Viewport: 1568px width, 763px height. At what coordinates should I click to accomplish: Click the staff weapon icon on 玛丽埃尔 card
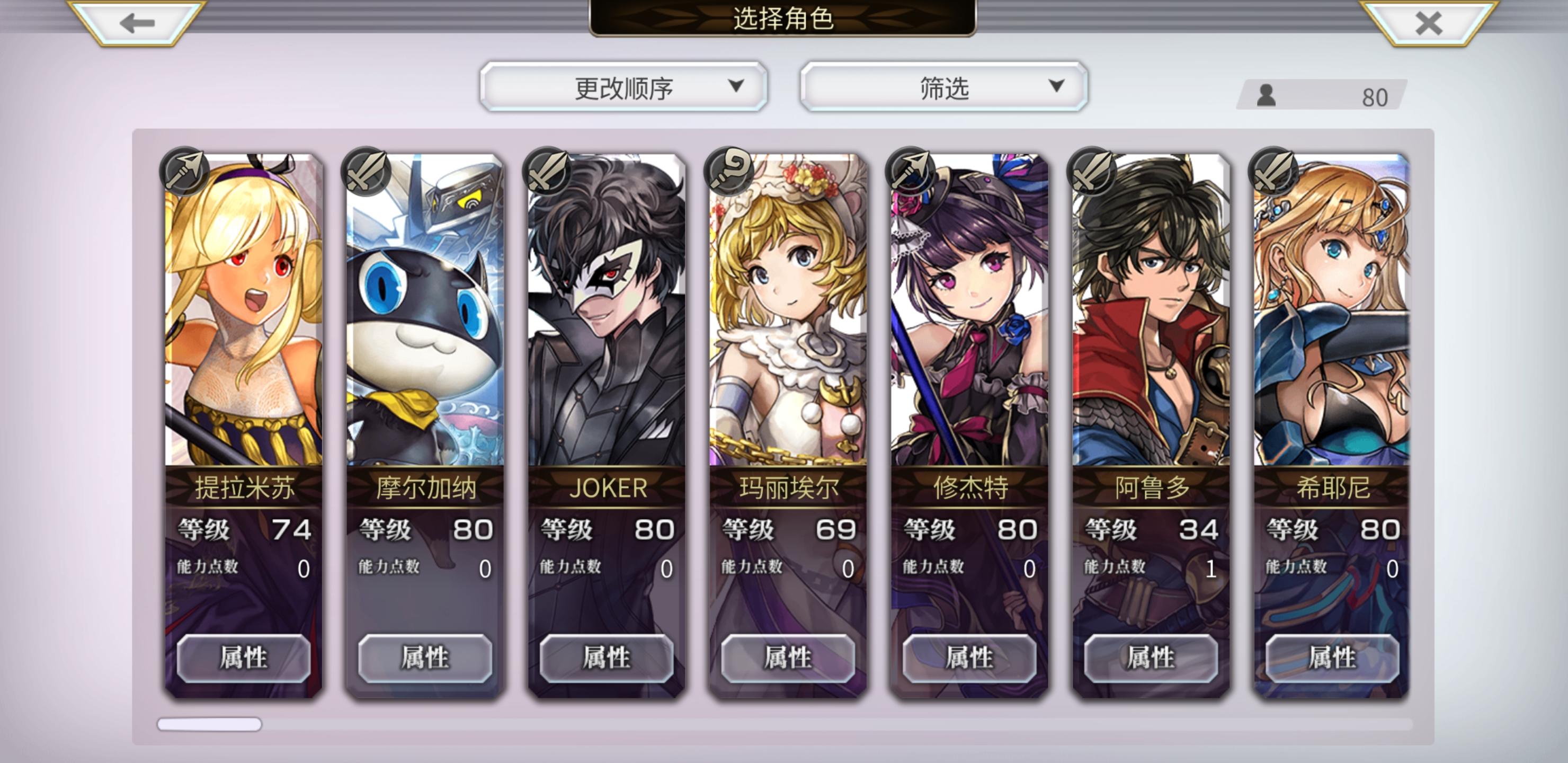coord(728,171)
